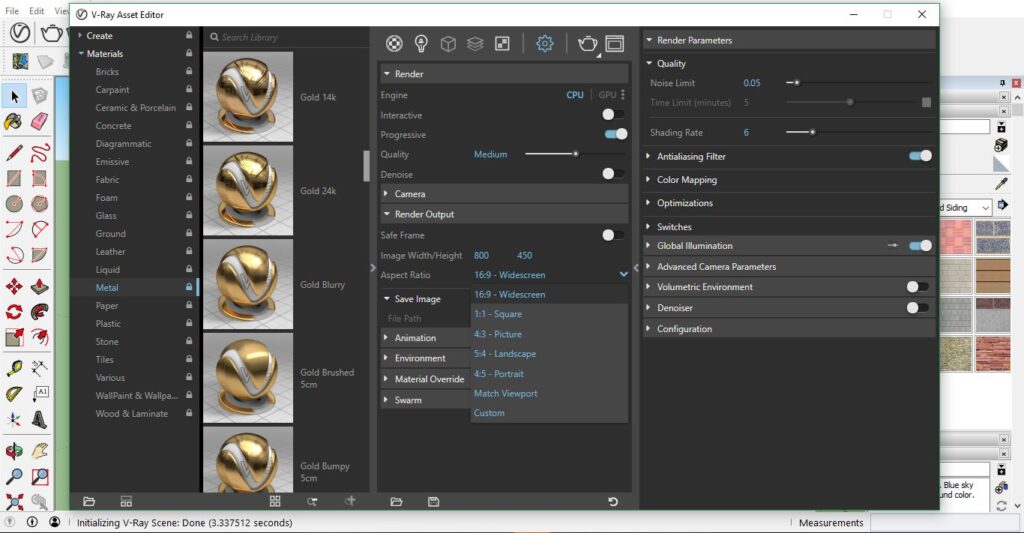This screenshot has height=533, width=1024.
Task: Select the SketchUp Eraser tool
Action: pyautogui.click(x=39, y=121)
